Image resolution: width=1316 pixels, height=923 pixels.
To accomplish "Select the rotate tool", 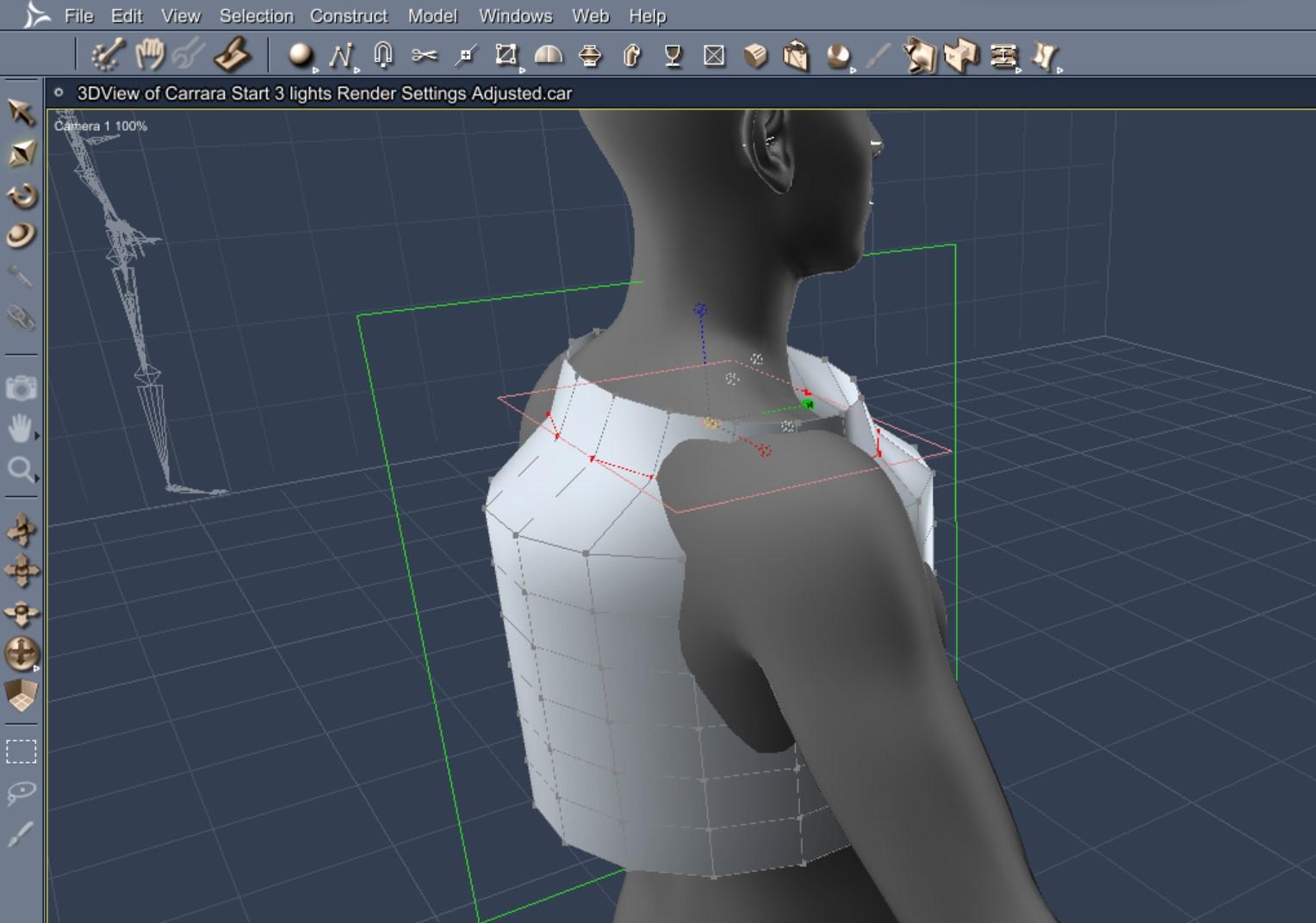I will [22, 195].
